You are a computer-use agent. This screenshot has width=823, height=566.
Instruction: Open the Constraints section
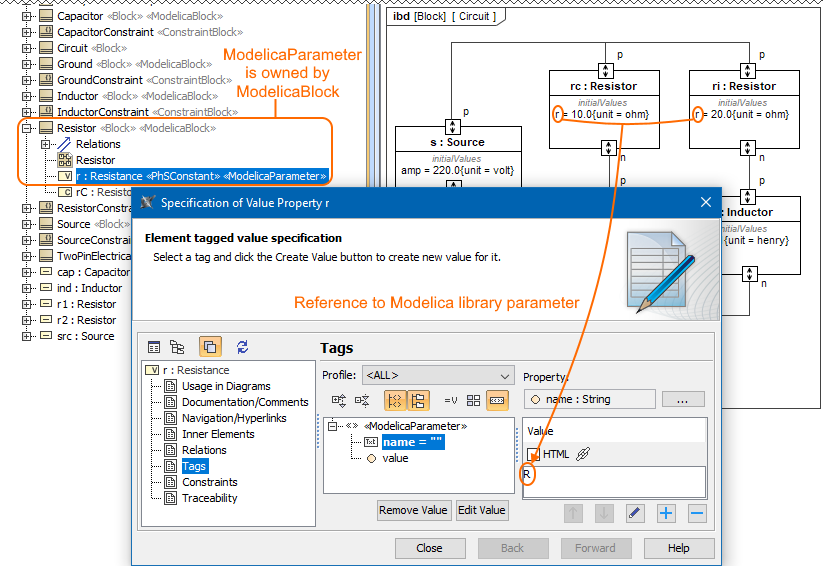coord(209,482)
